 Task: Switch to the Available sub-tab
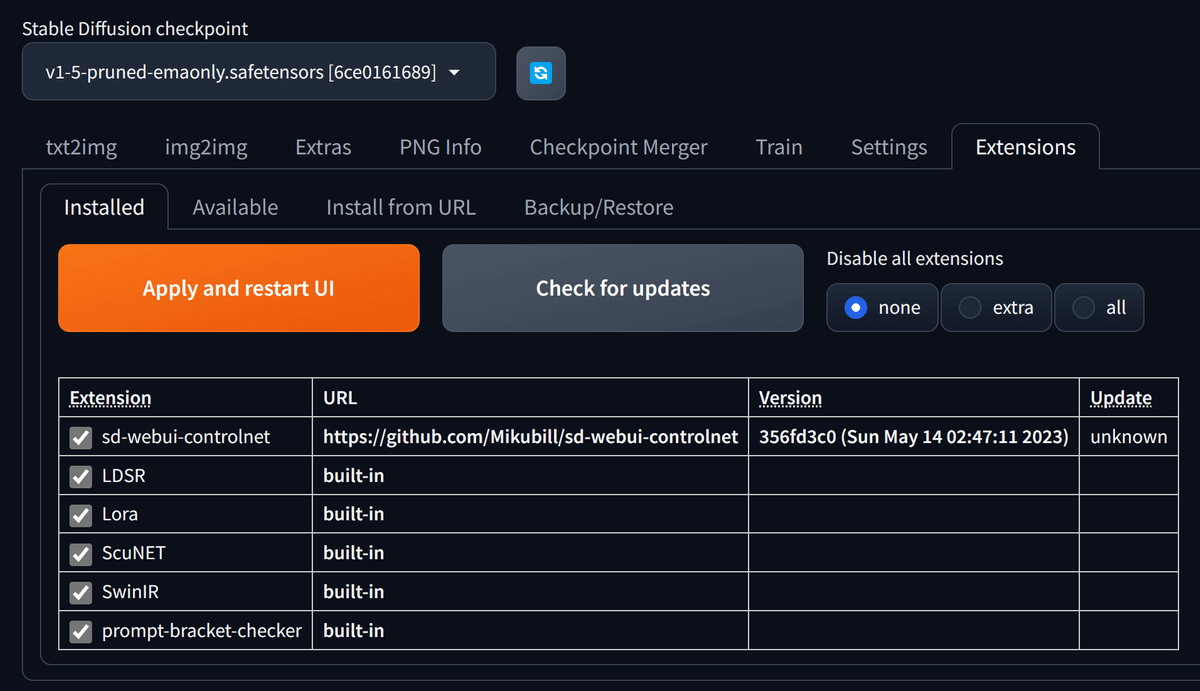click(x=235, y=207)
